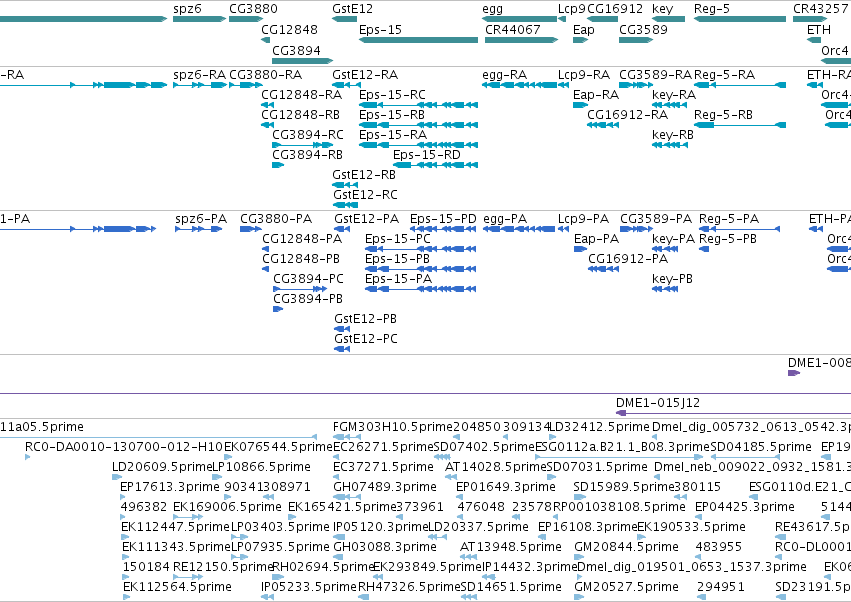Image resolution: width=851 pixels, height=602 pixels.
Task: Click the GstE12-PC protein label
Action: tap(366, 339)
